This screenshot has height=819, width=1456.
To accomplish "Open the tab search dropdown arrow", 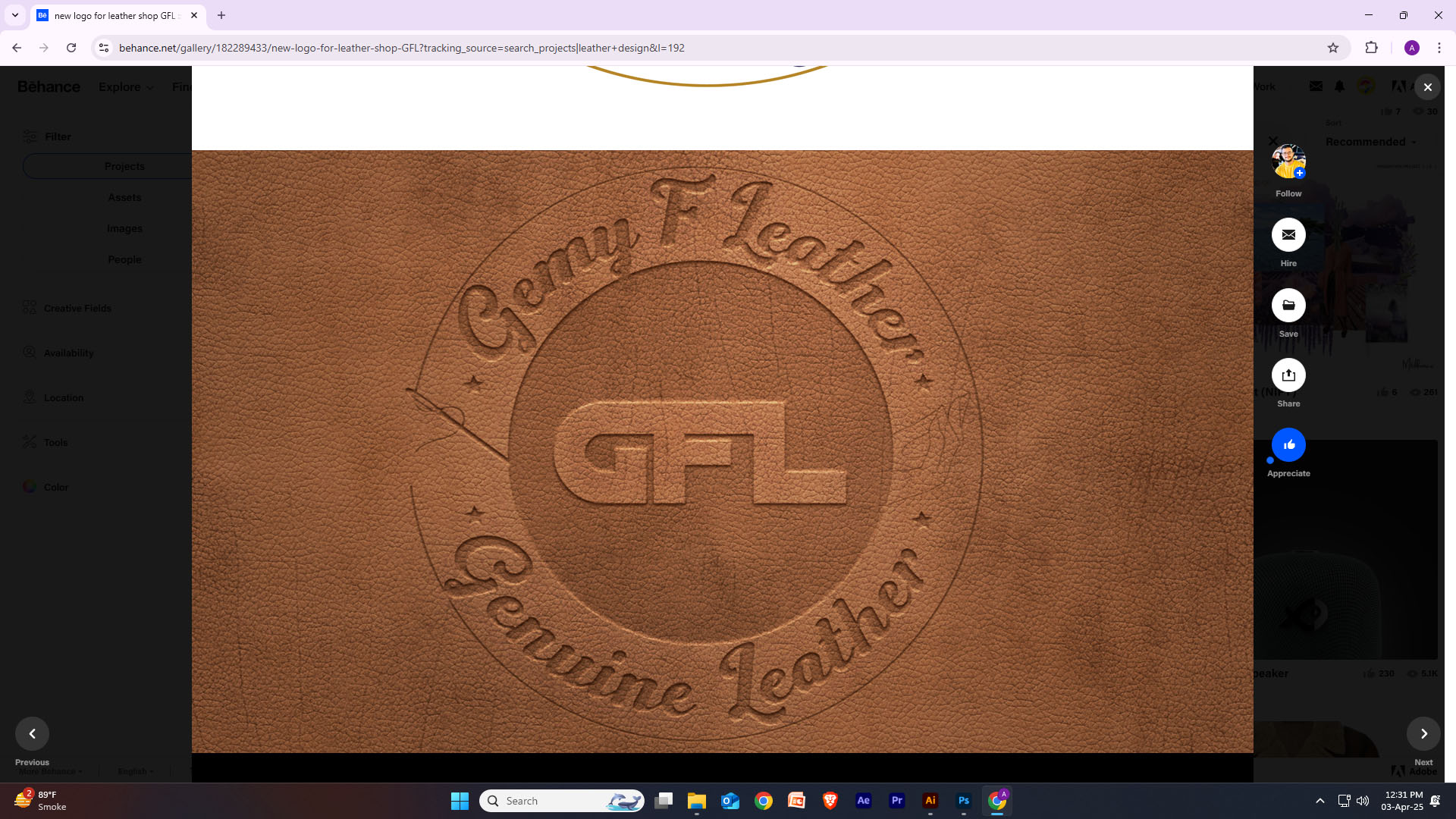I will pyautogui.click(x=15, y=15).
